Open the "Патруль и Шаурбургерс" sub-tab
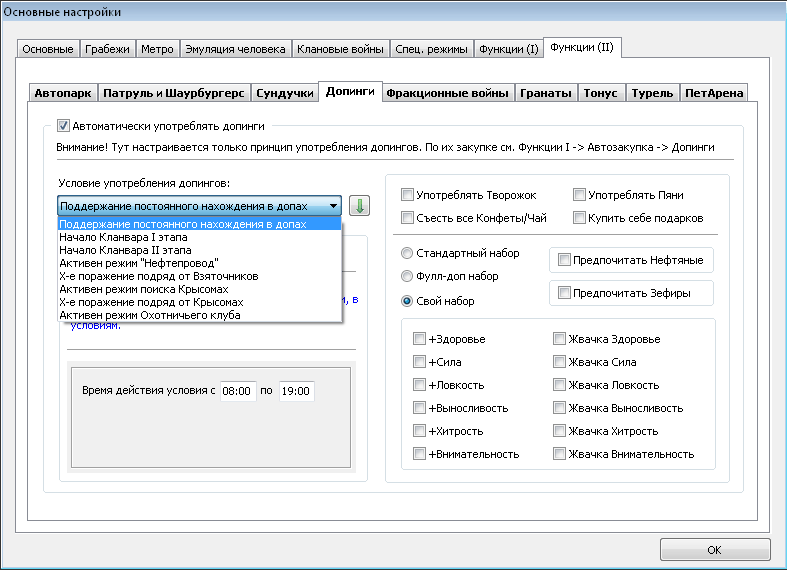Image resolution: width=787 pixels, height=570 pixels. [x=174, y=93]
